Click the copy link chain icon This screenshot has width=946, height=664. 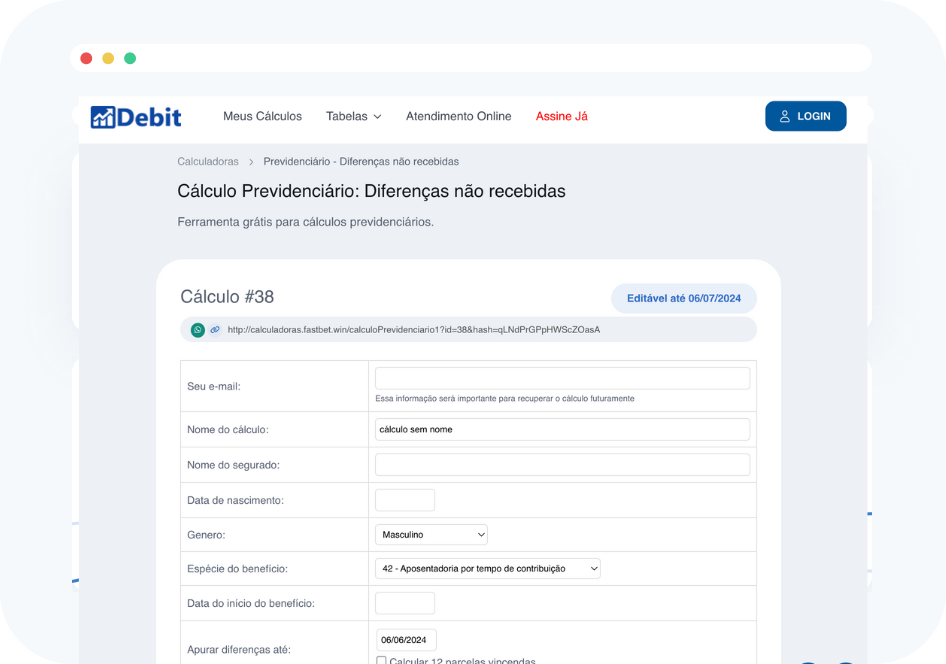click(x=214, y=329)
